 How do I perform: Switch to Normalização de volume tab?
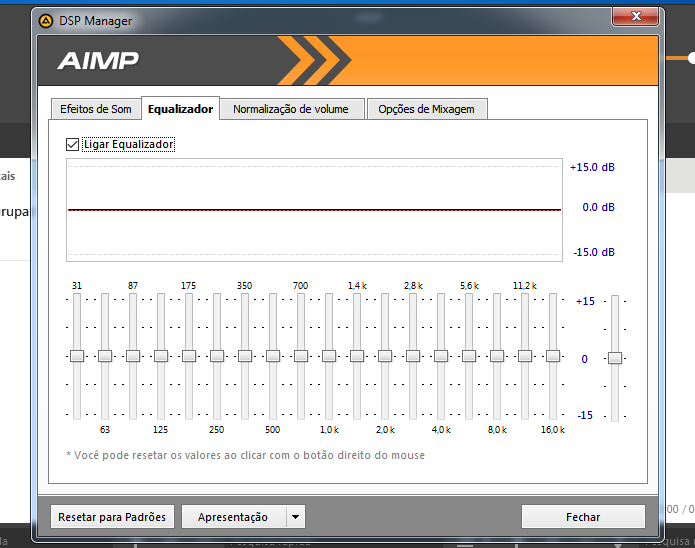[291, 109]
